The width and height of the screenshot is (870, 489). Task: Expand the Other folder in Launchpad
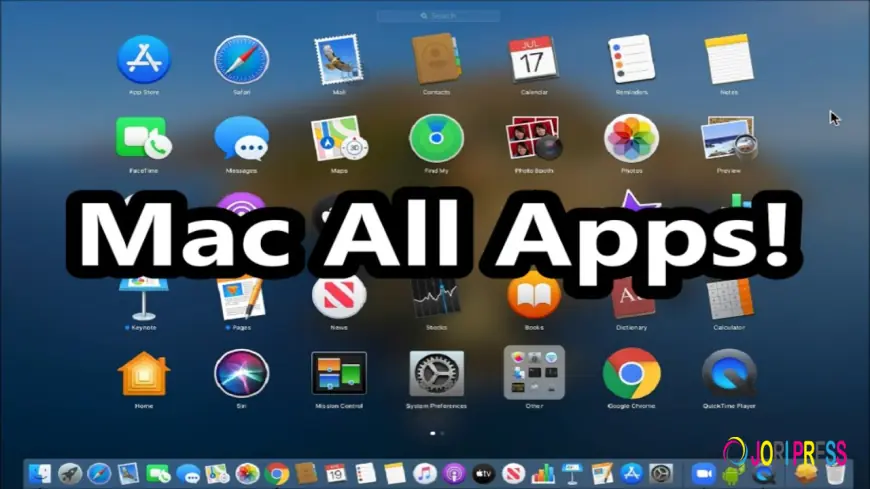coord(534,372)
